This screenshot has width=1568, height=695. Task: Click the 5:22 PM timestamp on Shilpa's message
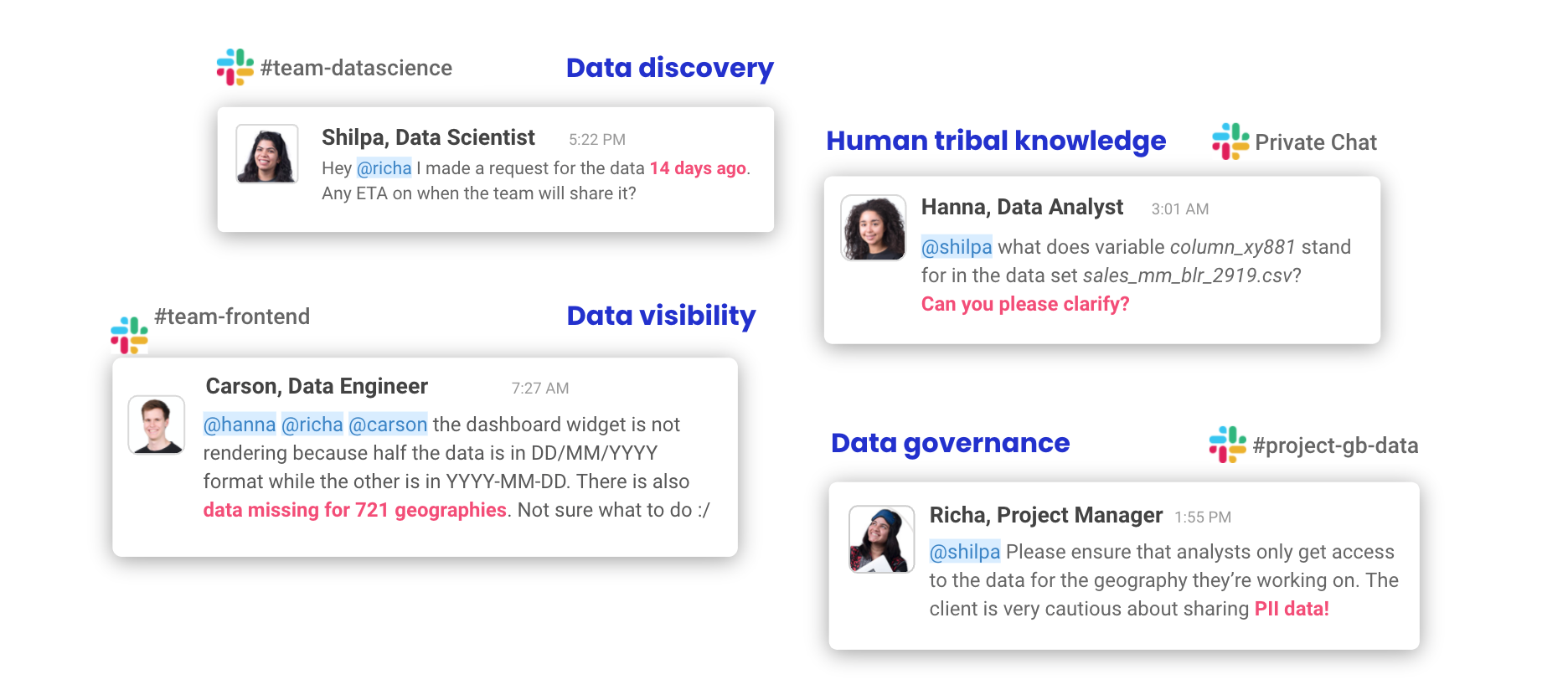coord(597,140)
